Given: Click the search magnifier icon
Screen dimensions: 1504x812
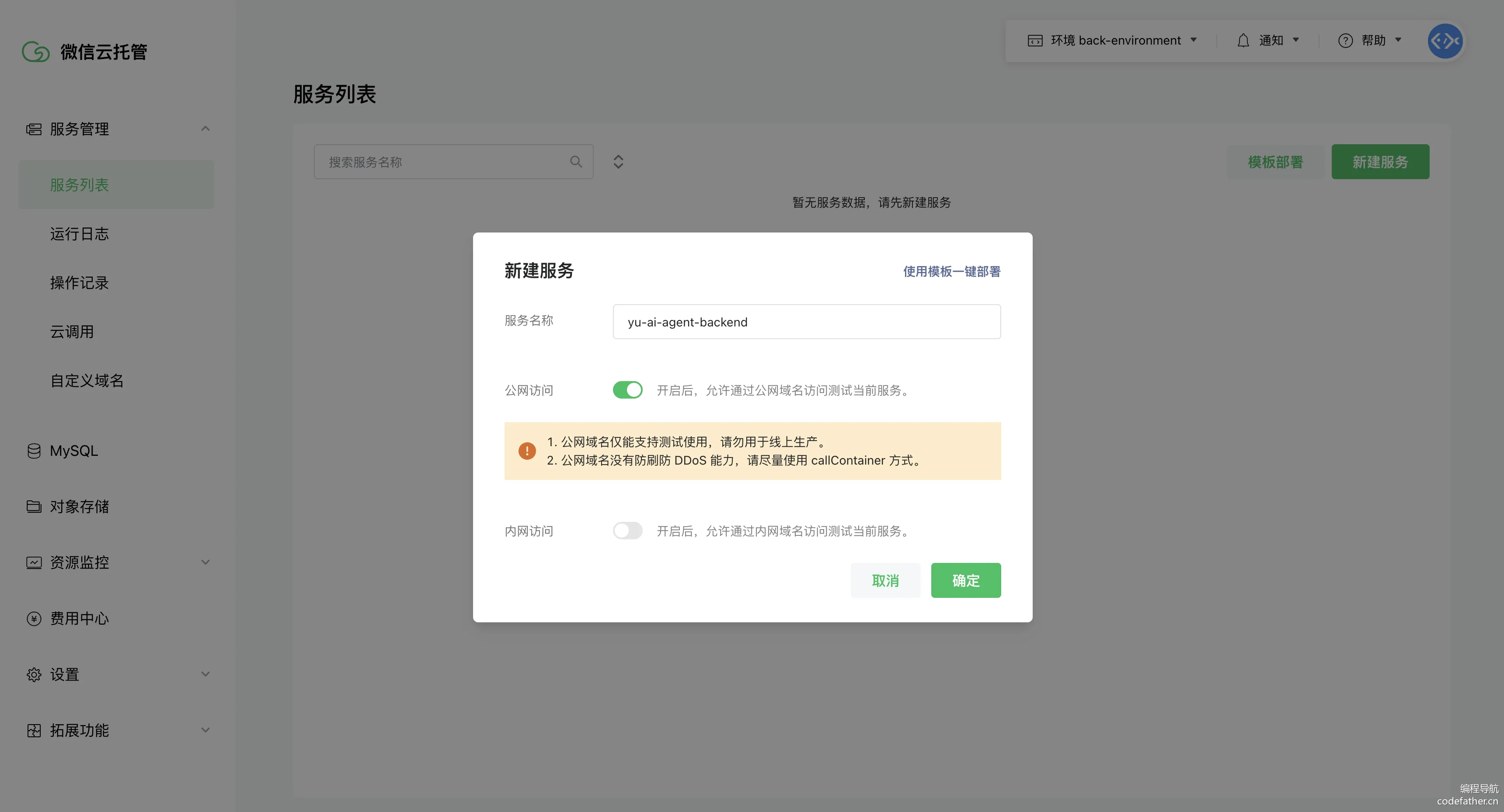Looking at the screenshot, I should pyautogui.click(x=576, y=162).
